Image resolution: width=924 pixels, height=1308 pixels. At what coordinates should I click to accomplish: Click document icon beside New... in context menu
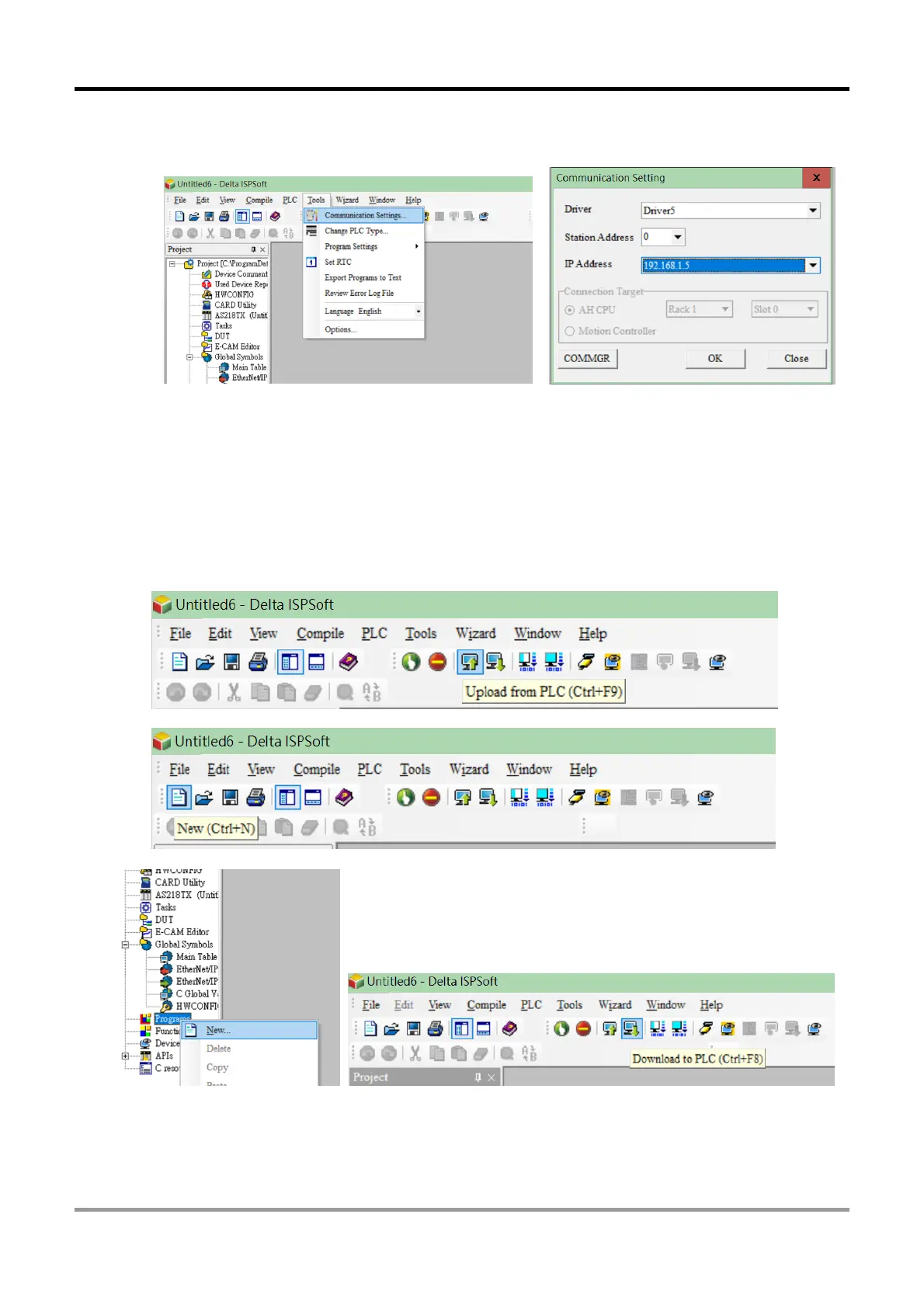[x=191, y=1031]
